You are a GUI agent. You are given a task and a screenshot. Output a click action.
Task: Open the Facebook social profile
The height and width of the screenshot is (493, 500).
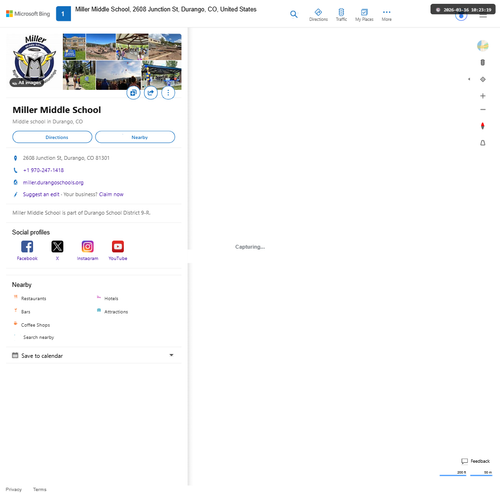coord(27,250)
